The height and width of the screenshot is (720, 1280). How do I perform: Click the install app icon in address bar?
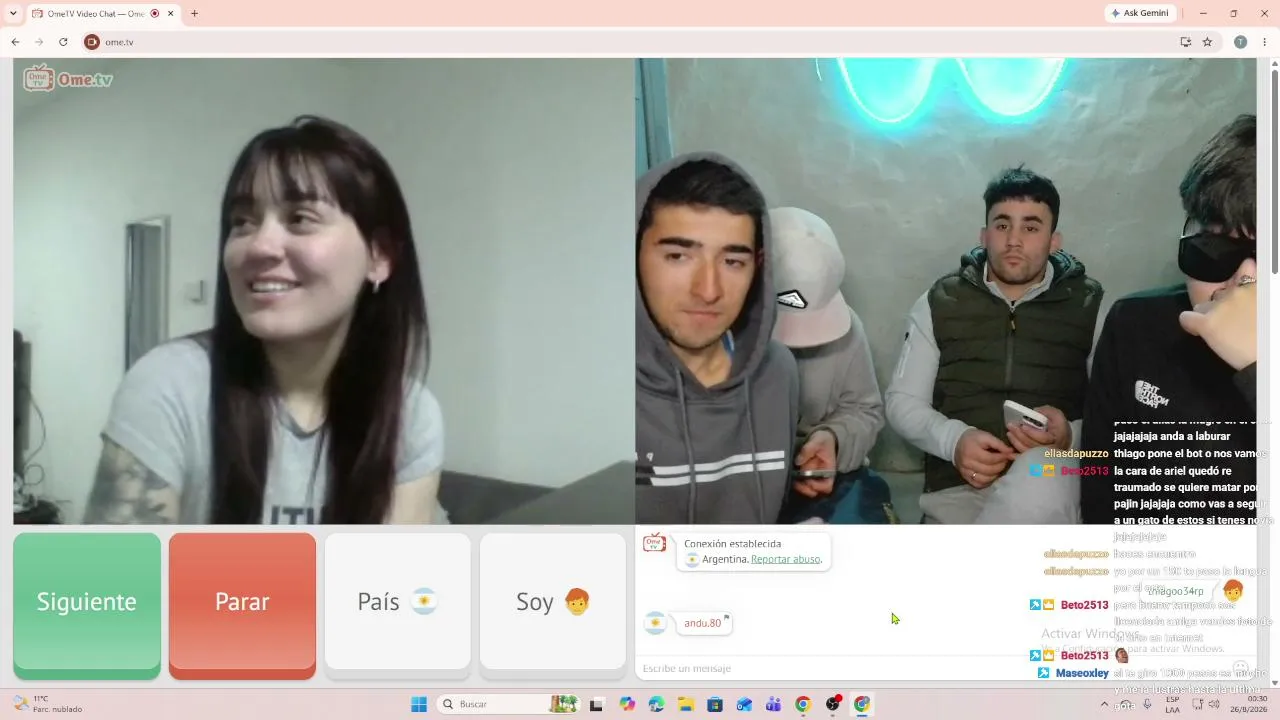(x=1186, y=42)
